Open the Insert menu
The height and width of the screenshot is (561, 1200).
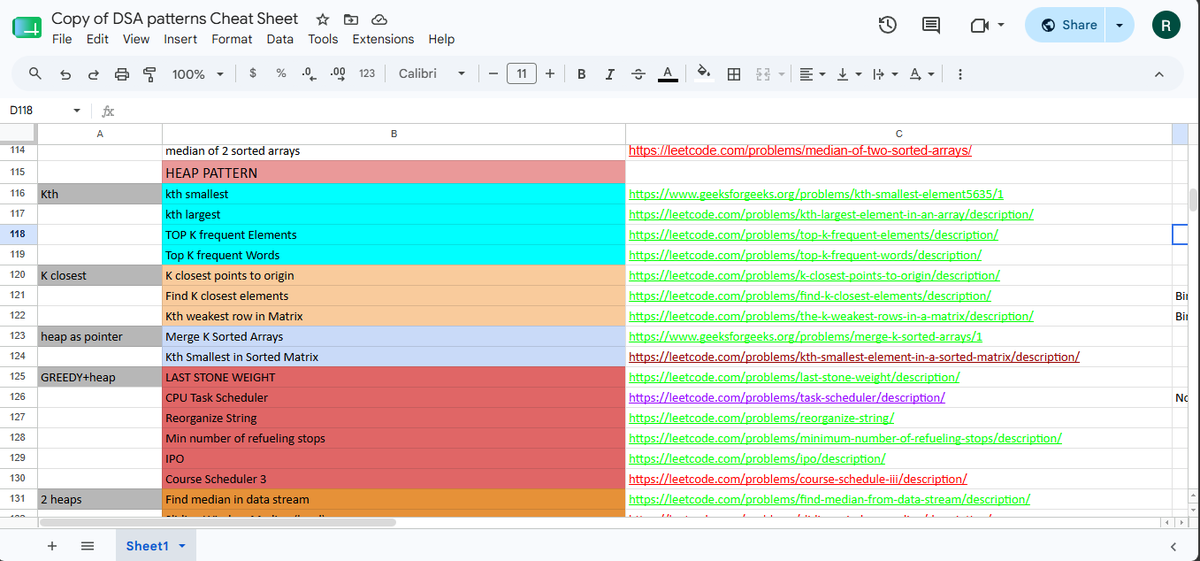[180, 39]
